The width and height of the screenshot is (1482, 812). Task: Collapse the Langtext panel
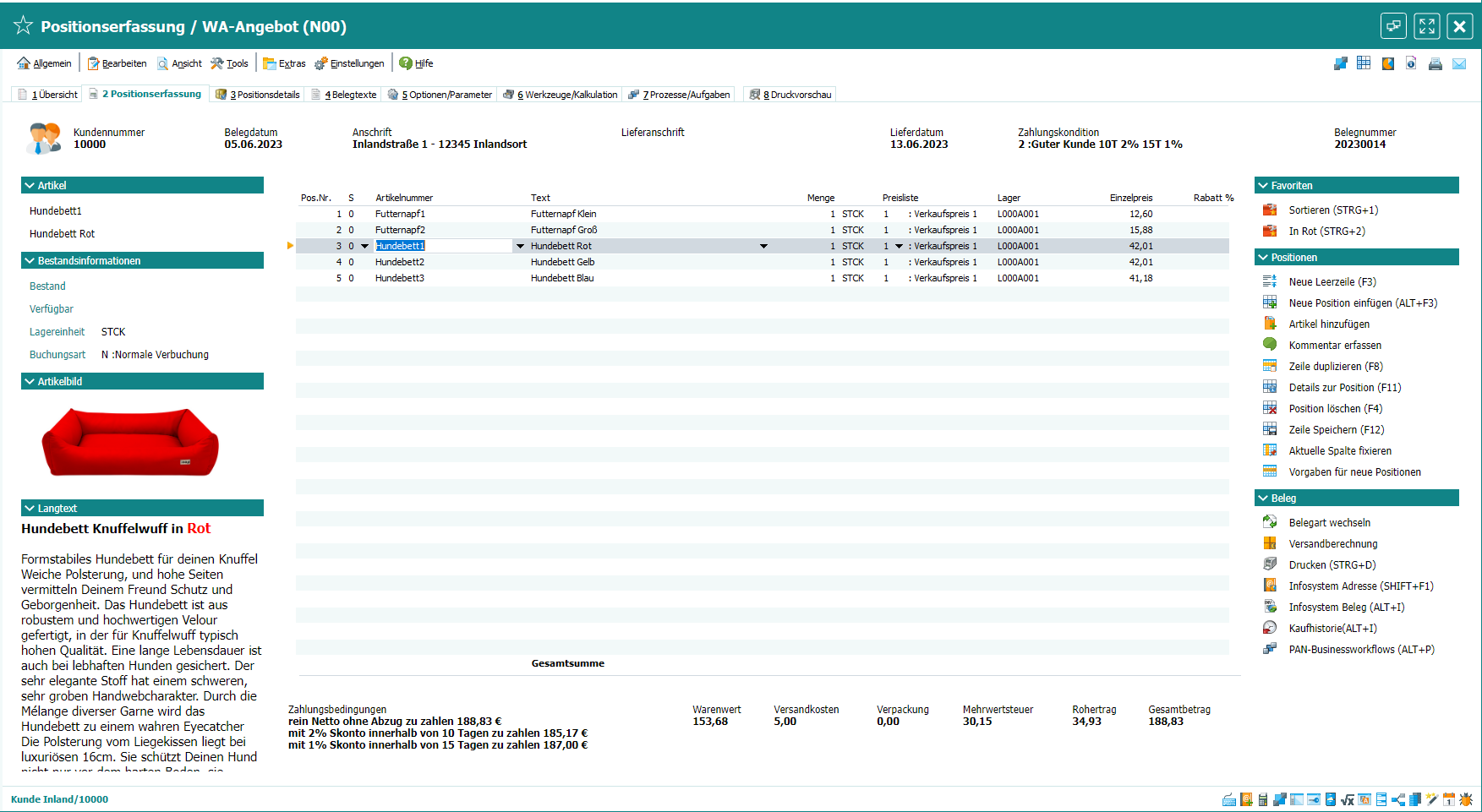pos(29,509)
